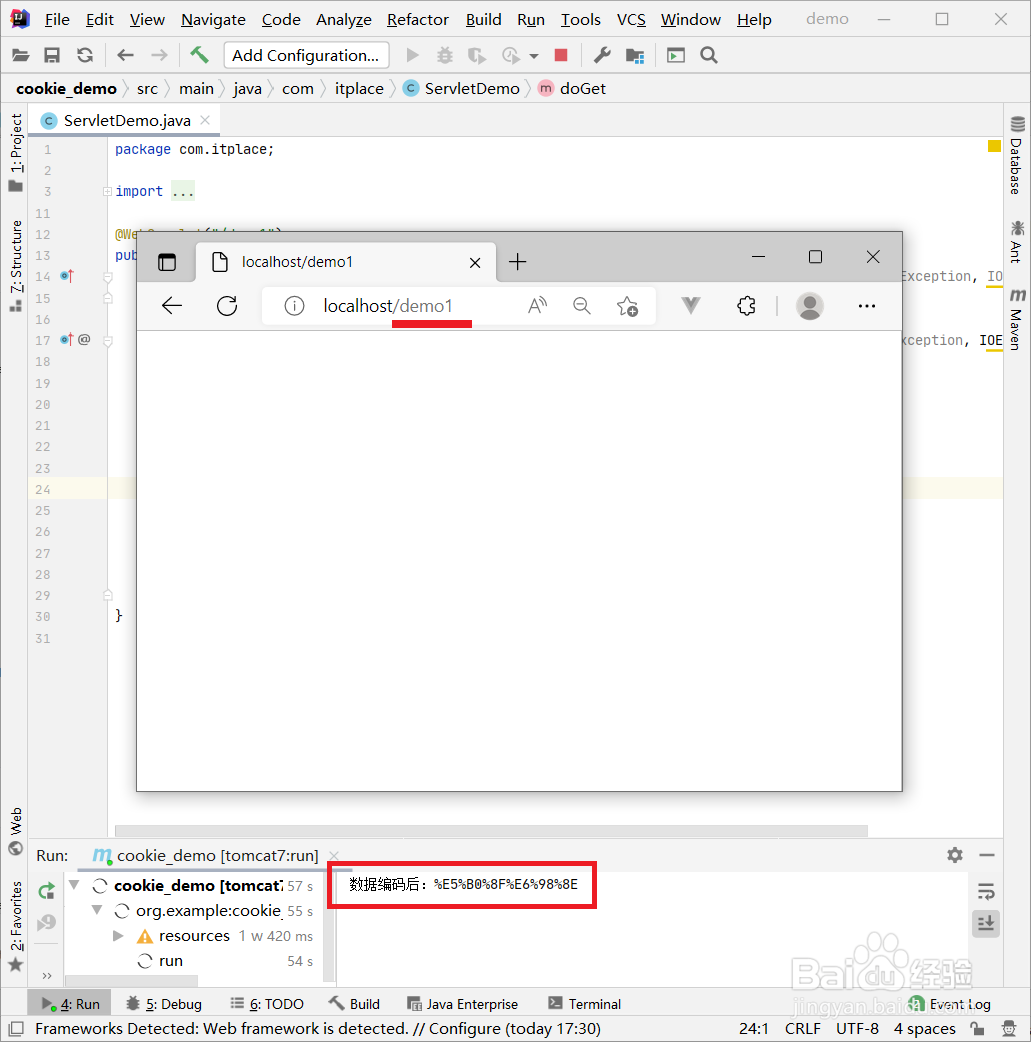
Task: Open Settings with the wrench icon
Action: coord(602,55)
